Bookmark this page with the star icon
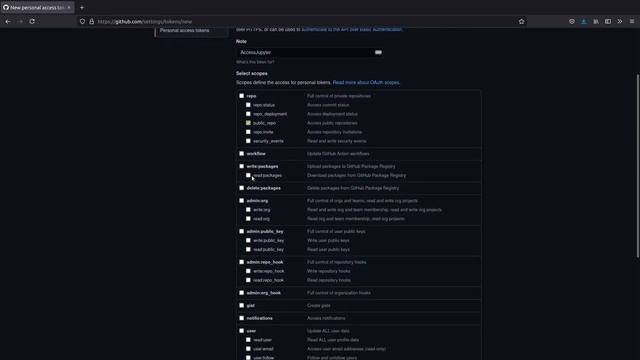640x360 pixels. pos(521,21)
